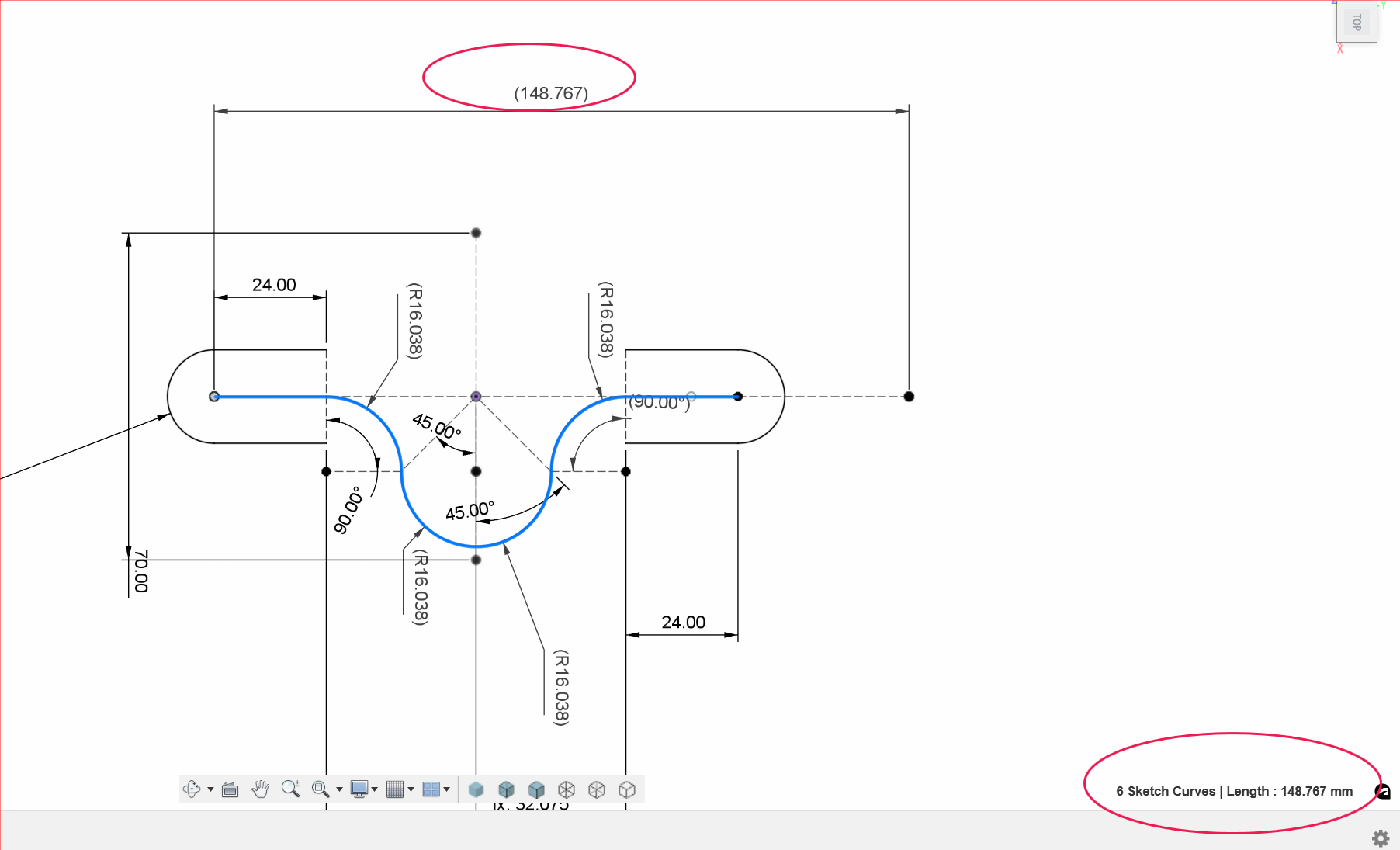Activate the Orbit tool
Screen dimensions: 1400x850
pos(192,789)
